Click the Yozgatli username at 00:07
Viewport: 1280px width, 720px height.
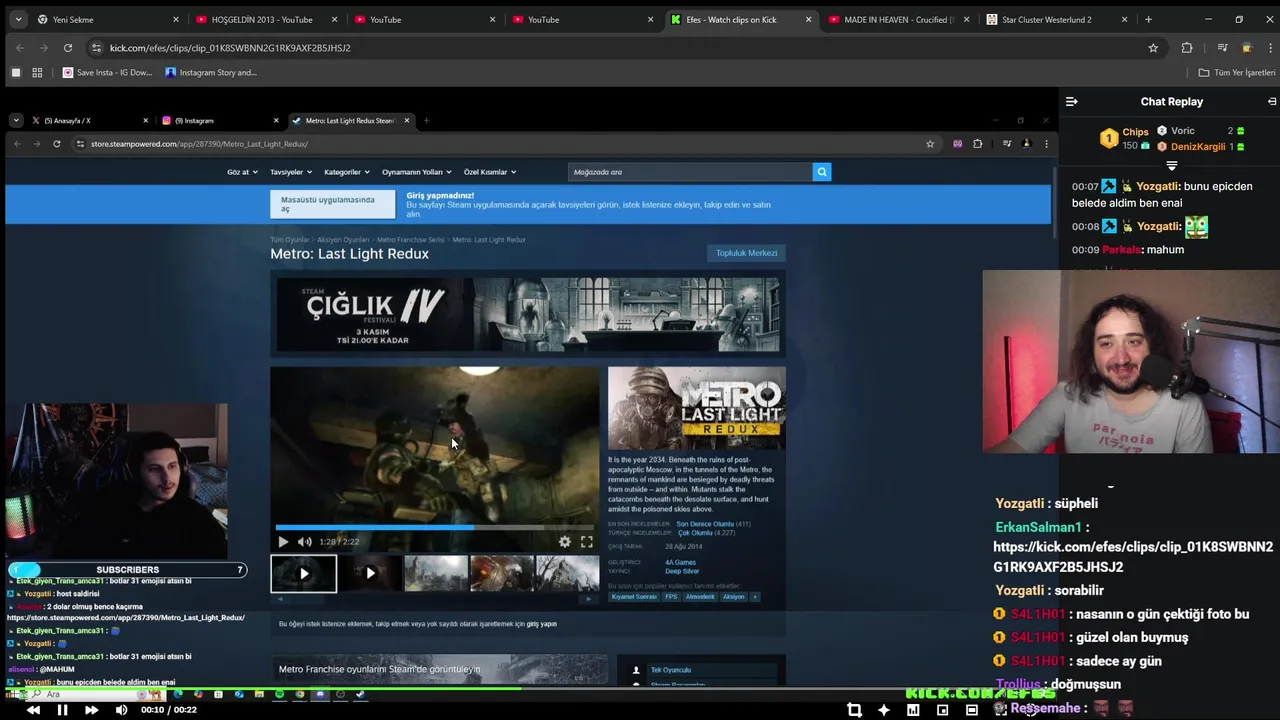(1159, 187)
